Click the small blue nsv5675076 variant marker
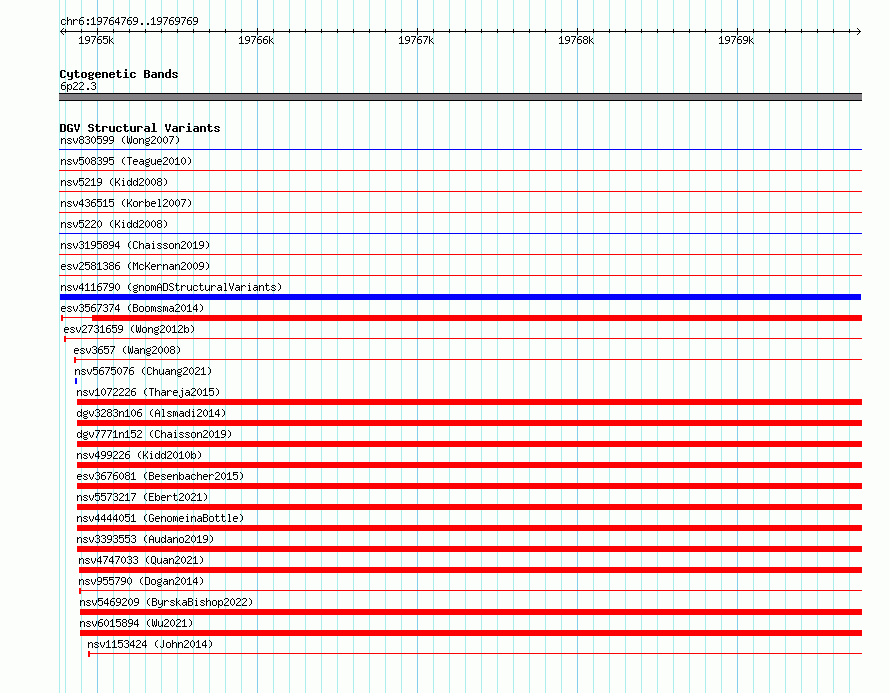890x693 pixels. point(76,381)
